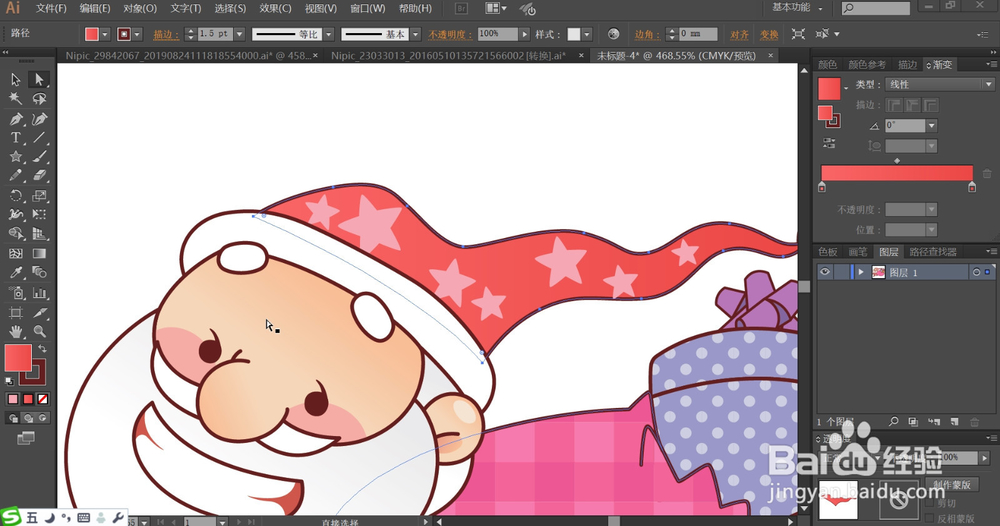The width and height of the screenshot is (1000, 526).
Task: Select the Symbol Sprayer tool
Action: coord(16,293)
